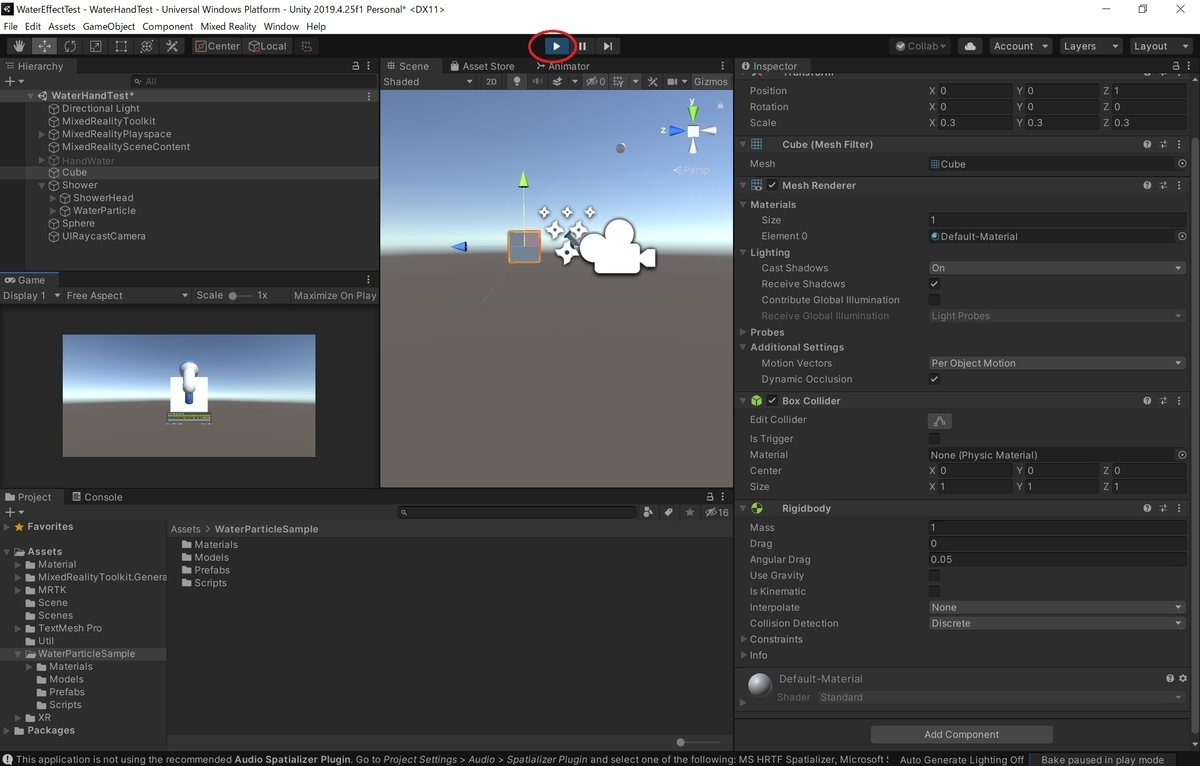Select the Move tool in toolbar
The width and height of the screenshot is (1200, 766).
[x=45, y=46]
